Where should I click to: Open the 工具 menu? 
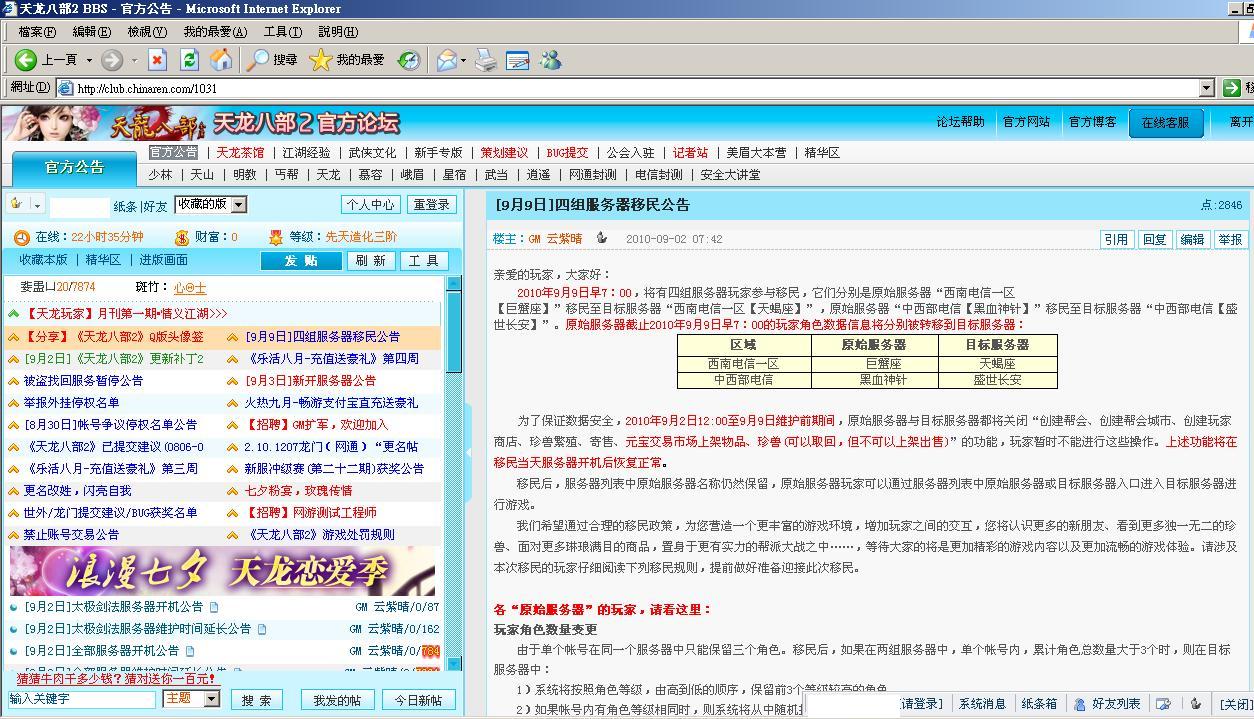(283, 32)
